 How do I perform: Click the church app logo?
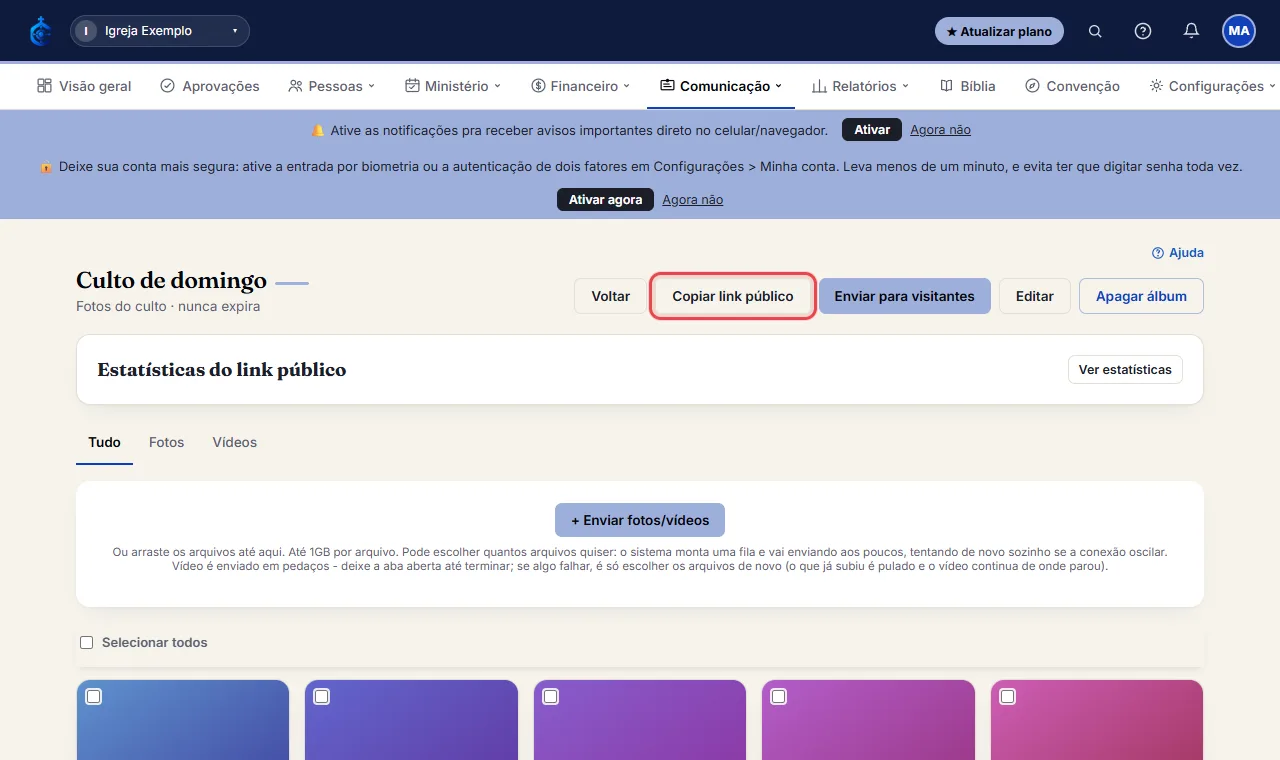40,31
